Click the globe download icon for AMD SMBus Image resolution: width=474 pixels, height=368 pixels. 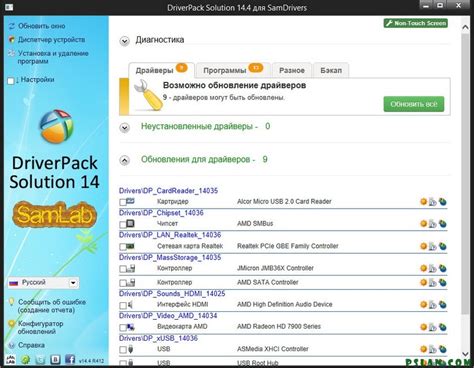click(x=443, y=224)
